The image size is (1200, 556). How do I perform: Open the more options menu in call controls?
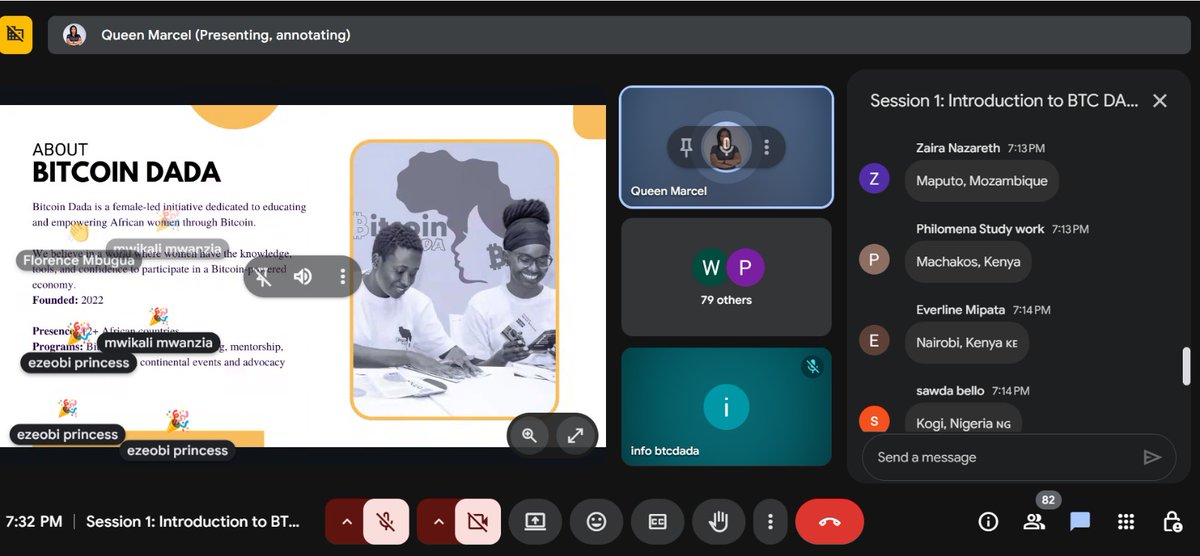(x=770, y=521)
